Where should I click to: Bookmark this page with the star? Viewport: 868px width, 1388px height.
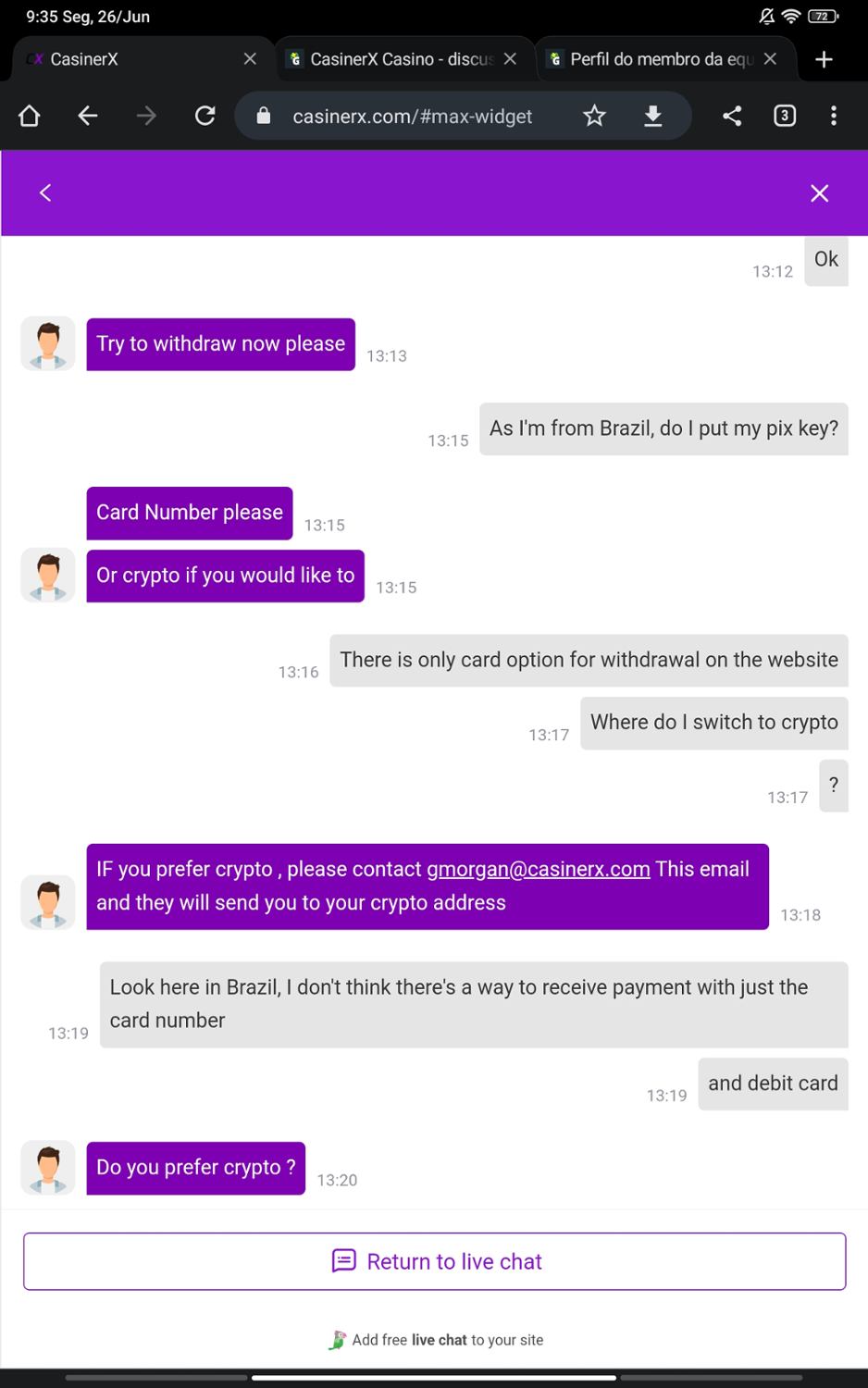[x=594, y=116]
